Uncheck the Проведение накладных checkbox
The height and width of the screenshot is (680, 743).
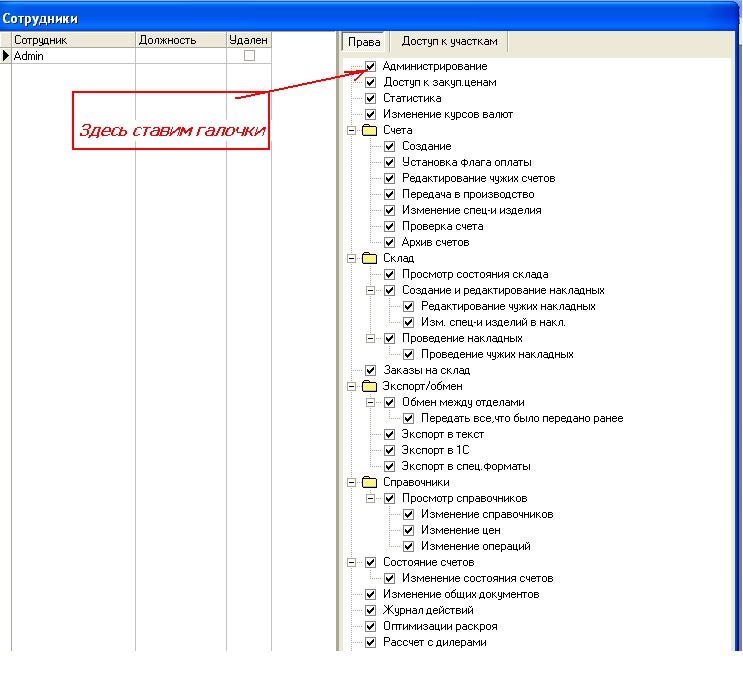click(390, 338)
